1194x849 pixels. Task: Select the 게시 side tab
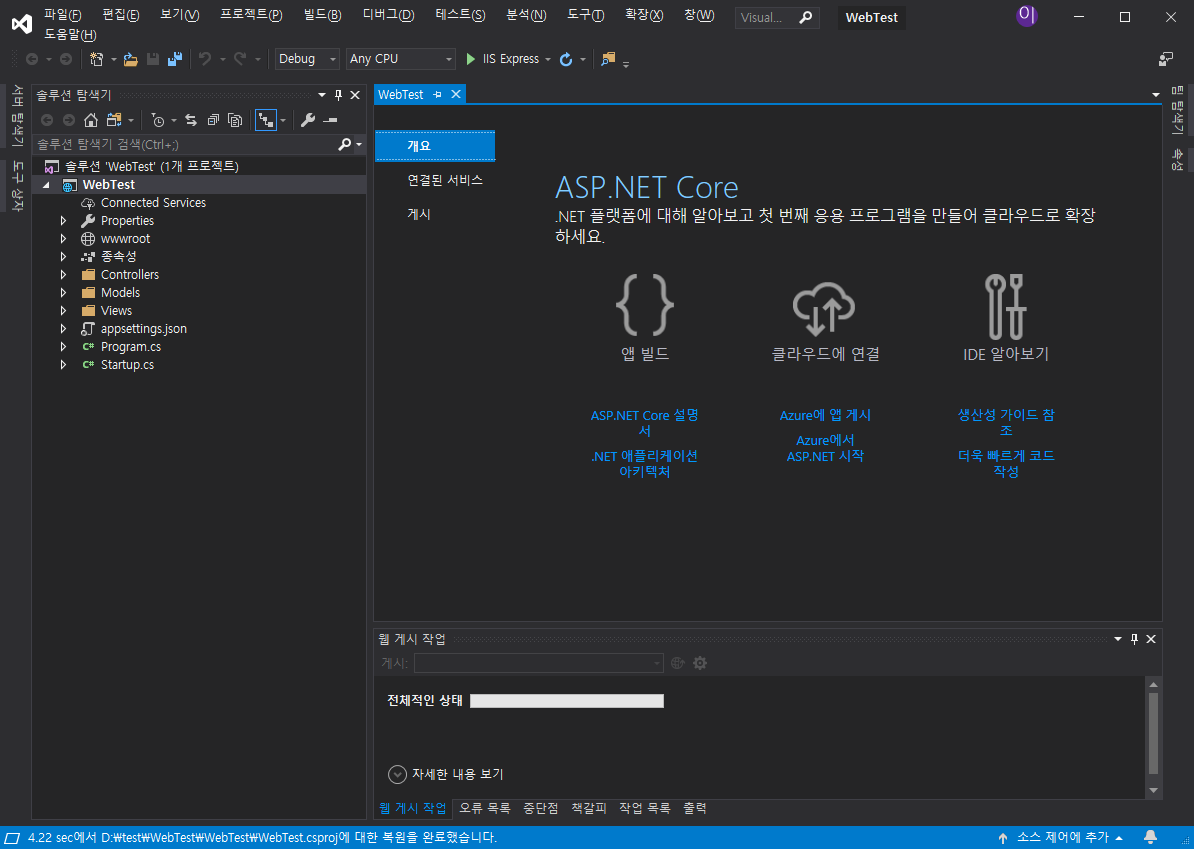(x=419, y=215)
